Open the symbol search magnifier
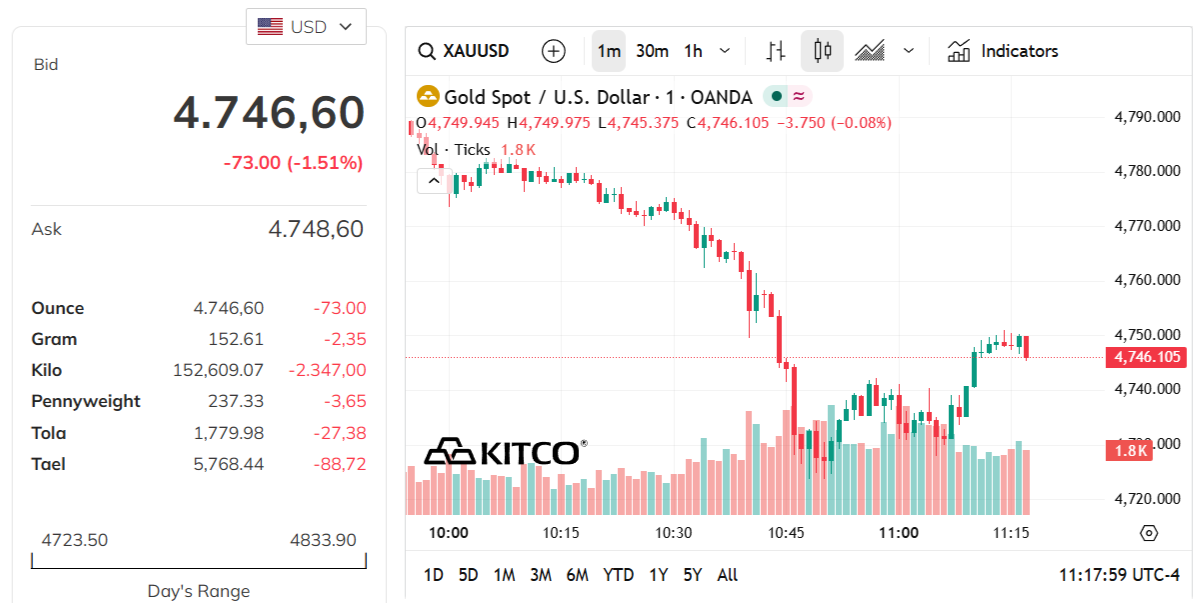 coord(426,50)
